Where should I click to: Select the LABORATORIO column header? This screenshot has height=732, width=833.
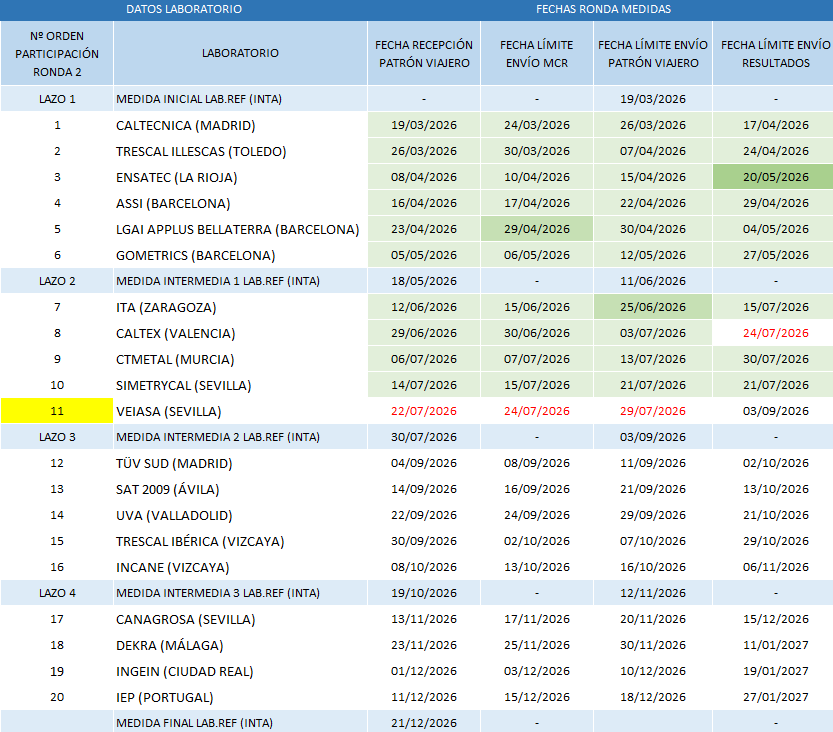(240, 54)
